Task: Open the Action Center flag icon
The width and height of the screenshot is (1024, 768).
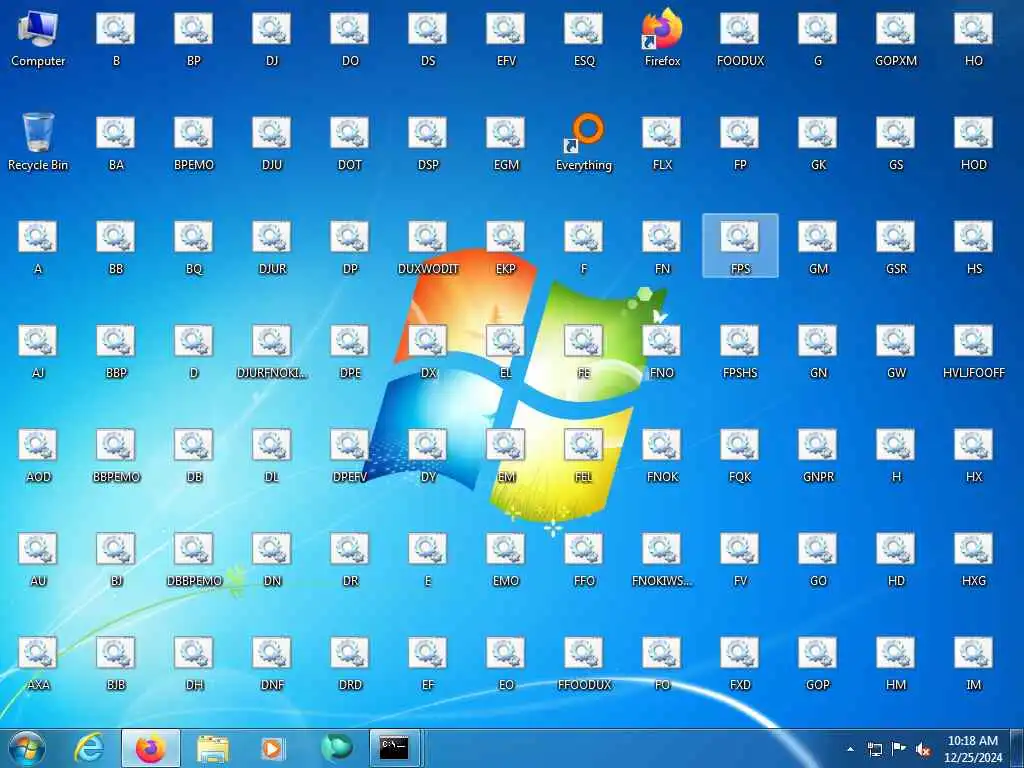Action: tap(899, 749)
